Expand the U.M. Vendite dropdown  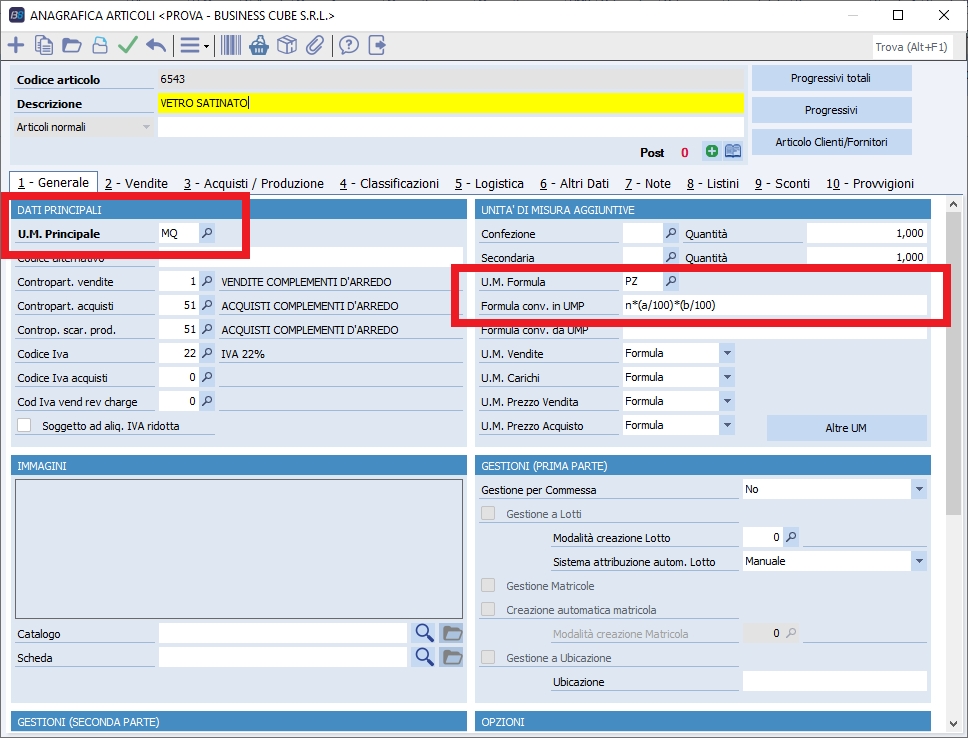[727, 353]
